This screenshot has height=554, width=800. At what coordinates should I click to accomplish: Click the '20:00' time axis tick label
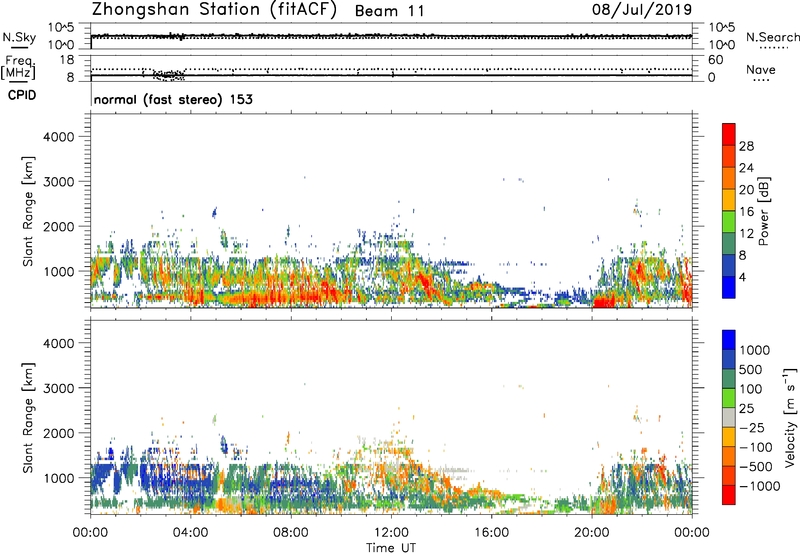click(591, 533)
